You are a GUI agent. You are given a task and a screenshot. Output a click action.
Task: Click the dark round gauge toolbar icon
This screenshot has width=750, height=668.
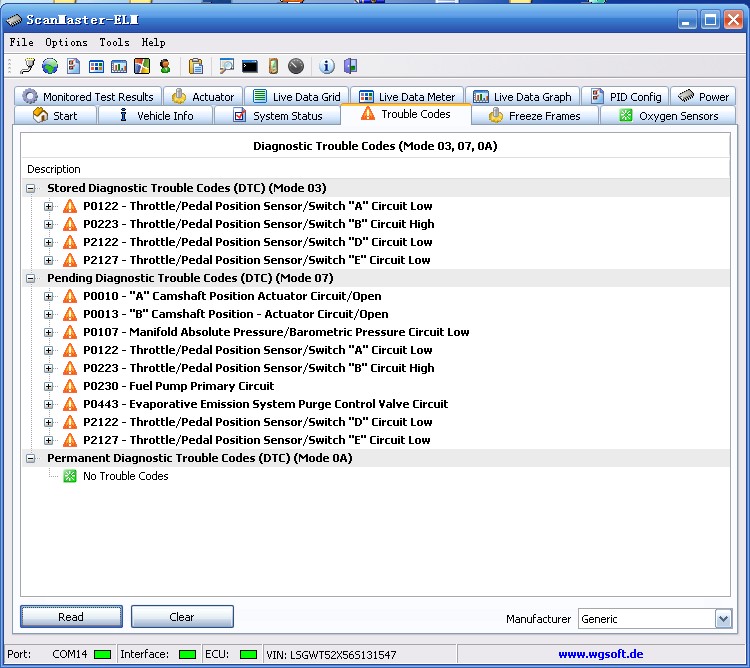[296, 66]
